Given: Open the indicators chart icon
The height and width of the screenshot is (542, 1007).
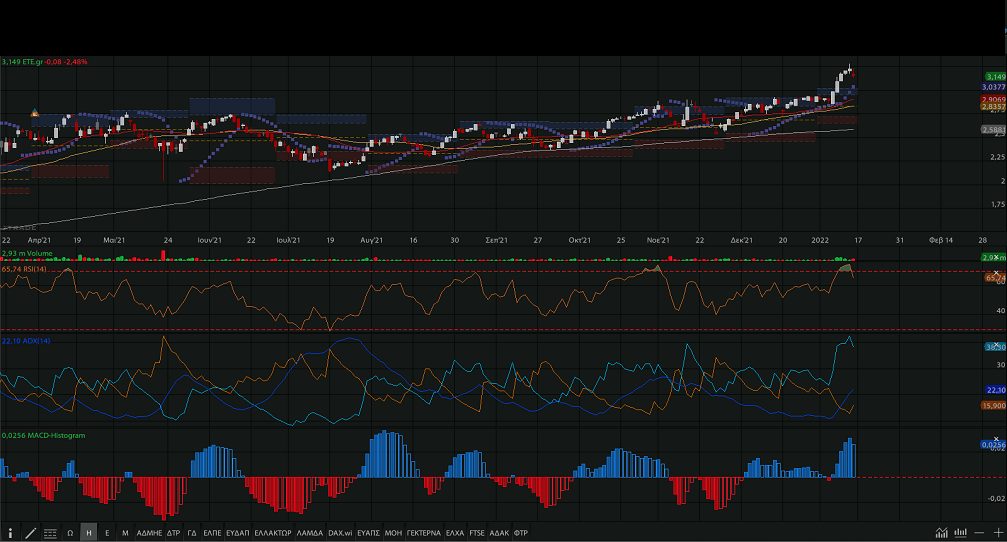Looking at the screenshot, I should [942, 532].
